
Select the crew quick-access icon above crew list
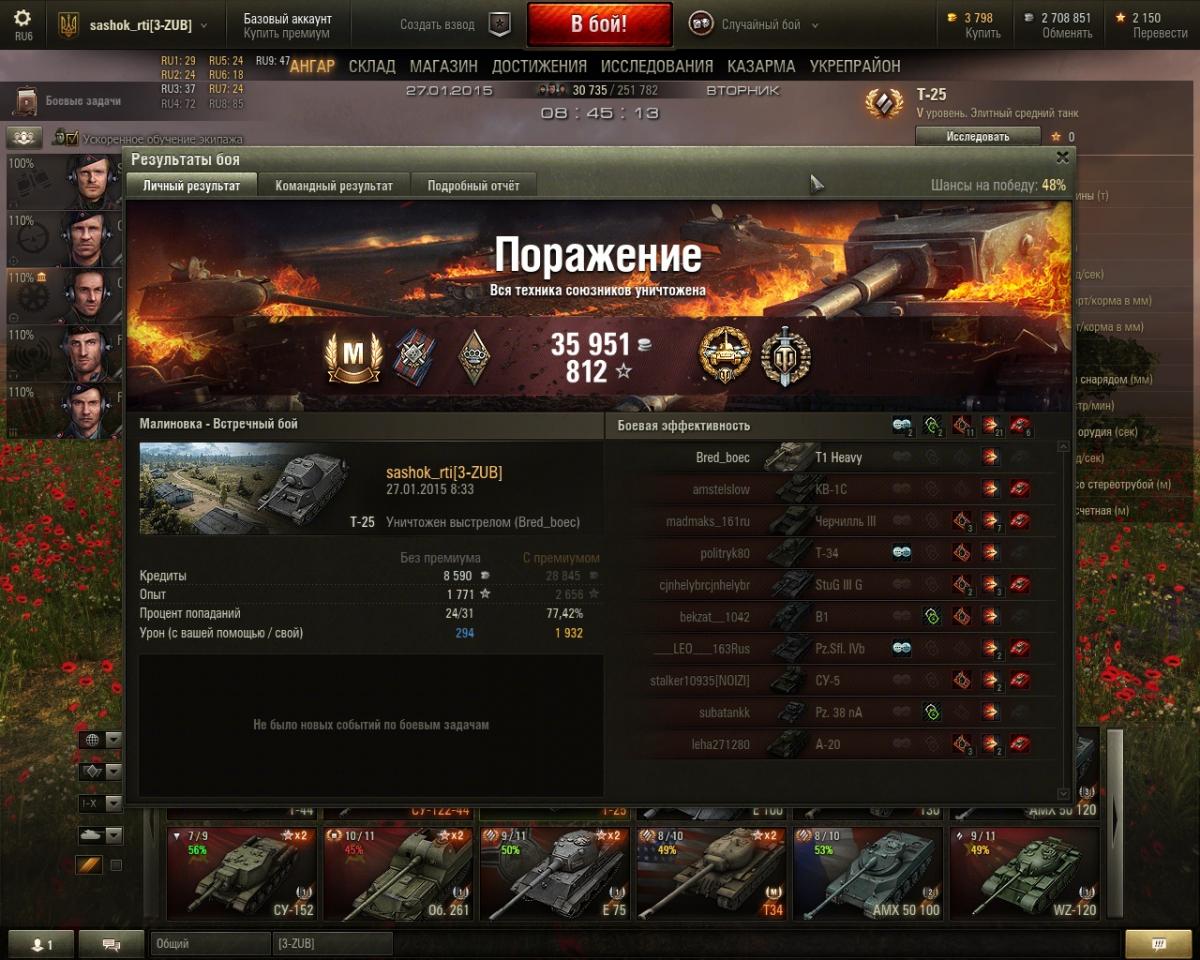[x=24, y=137]
